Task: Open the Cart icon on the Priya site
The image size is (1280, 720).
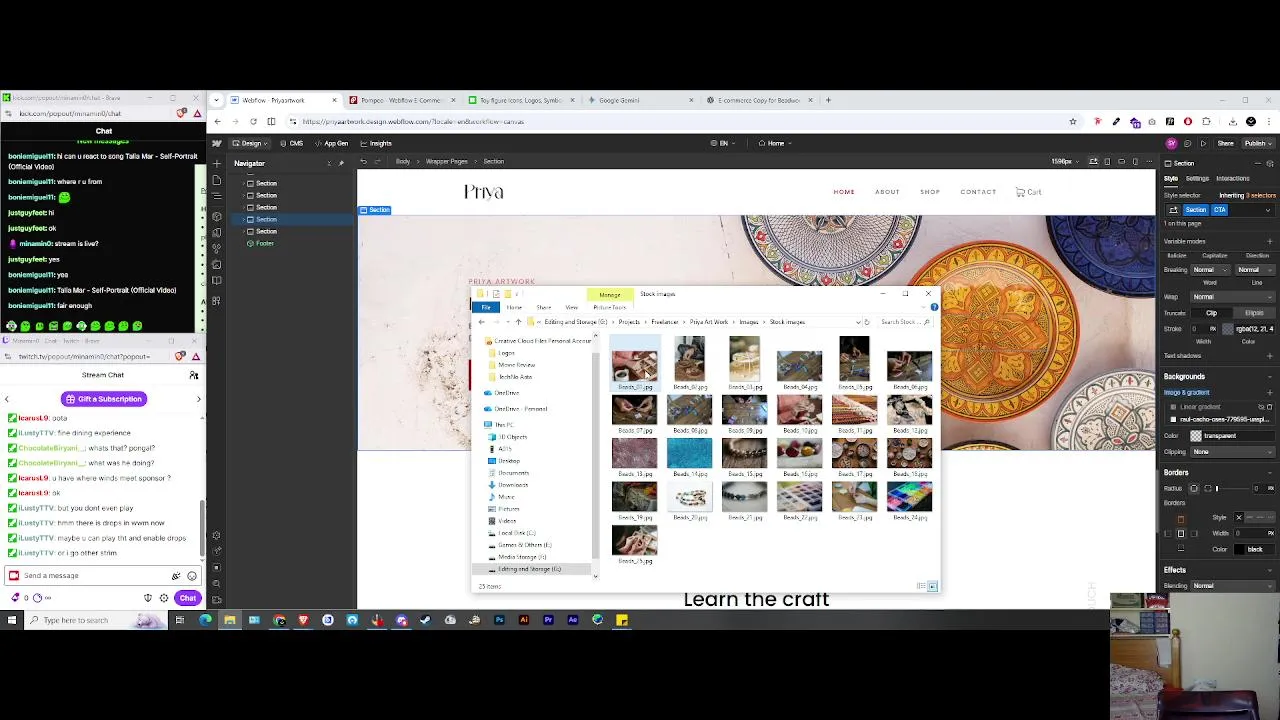Action: [x=1028, y=192]
